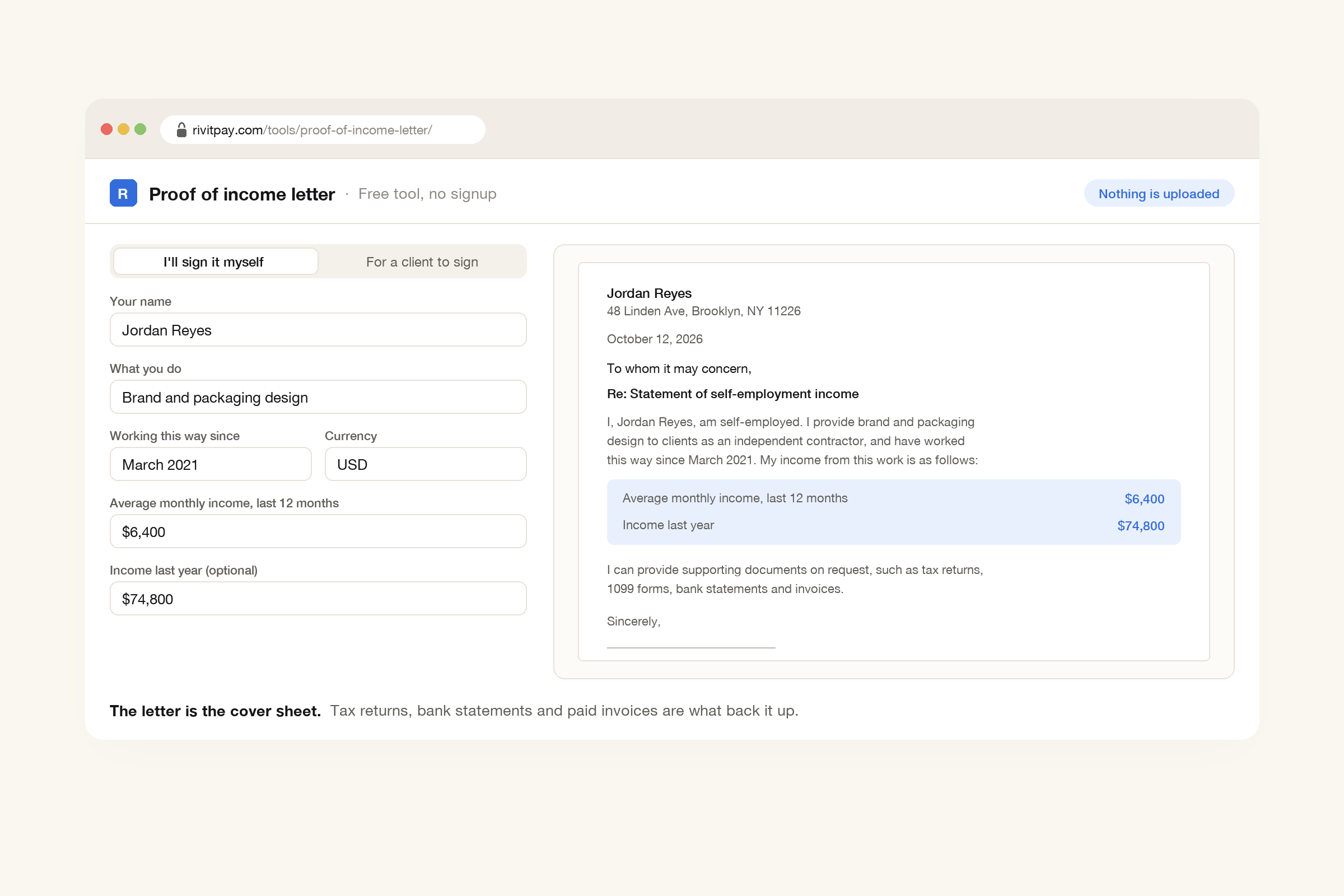Image resolution: width=1344 pixels, height=896 pixels.
Task: Open the Currency USD field
Action: click(x=425, y=464)
